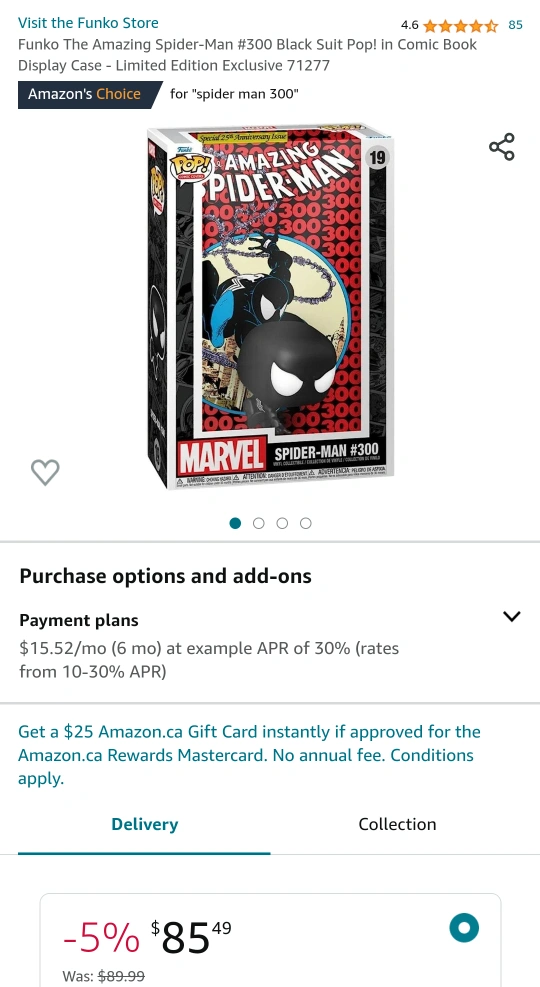Image resolution: width=540 pixels, height=987 pixels.
Task: Visit the Funko Store link
Action: (x=88, y=23)
